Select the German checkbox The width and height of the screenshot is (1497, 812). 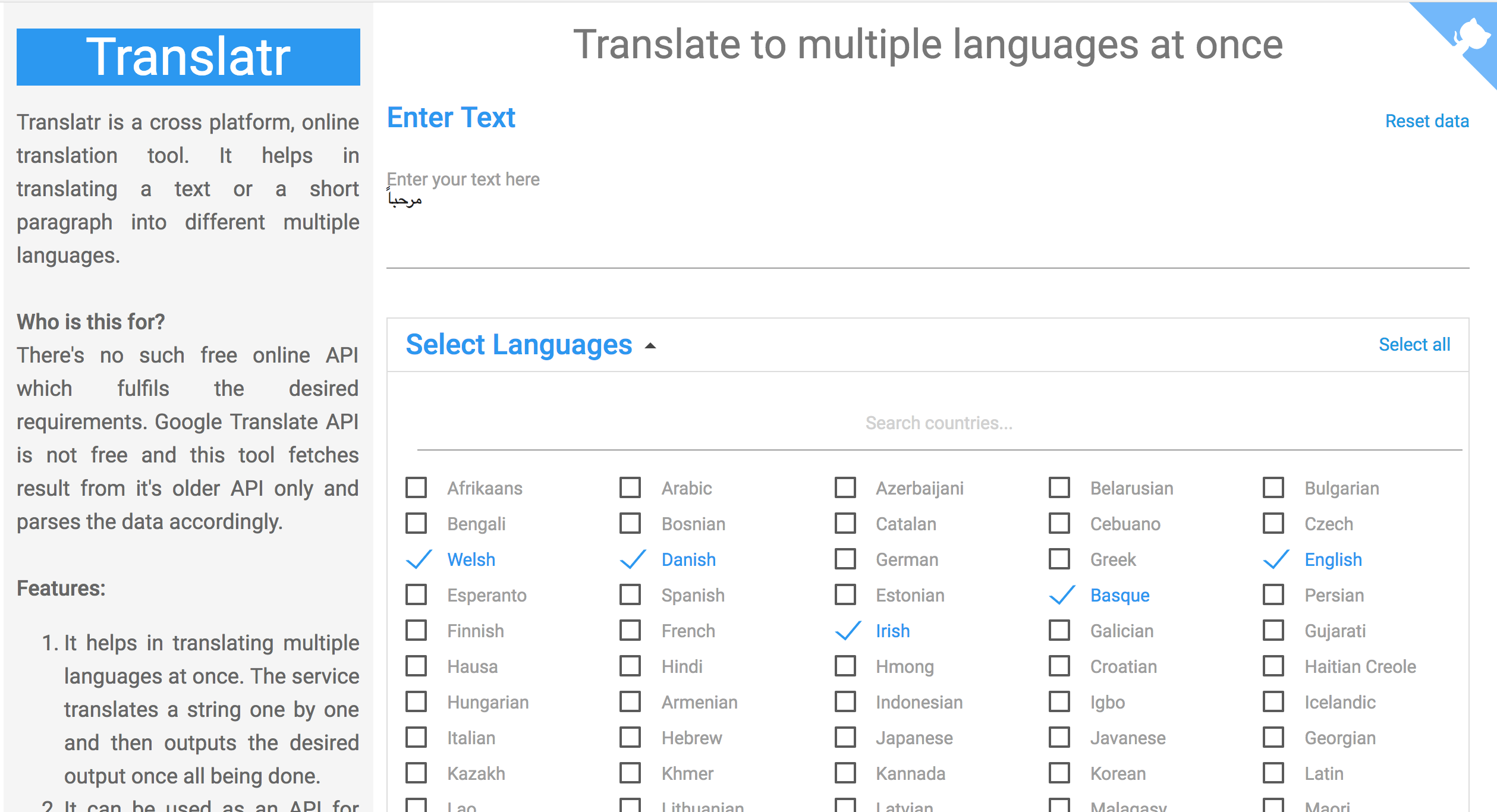845,559
